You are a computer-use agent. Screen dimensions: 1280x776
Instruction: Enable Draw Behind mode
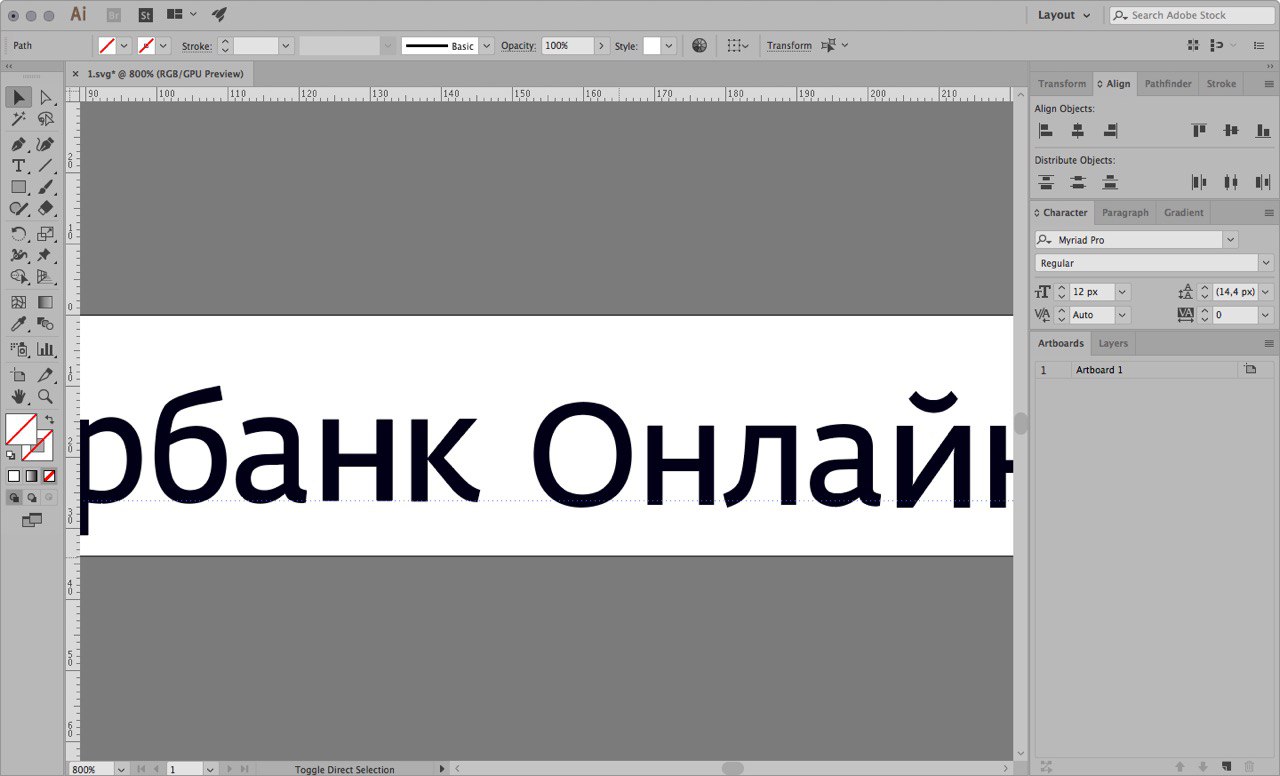(x=31, y=497)
